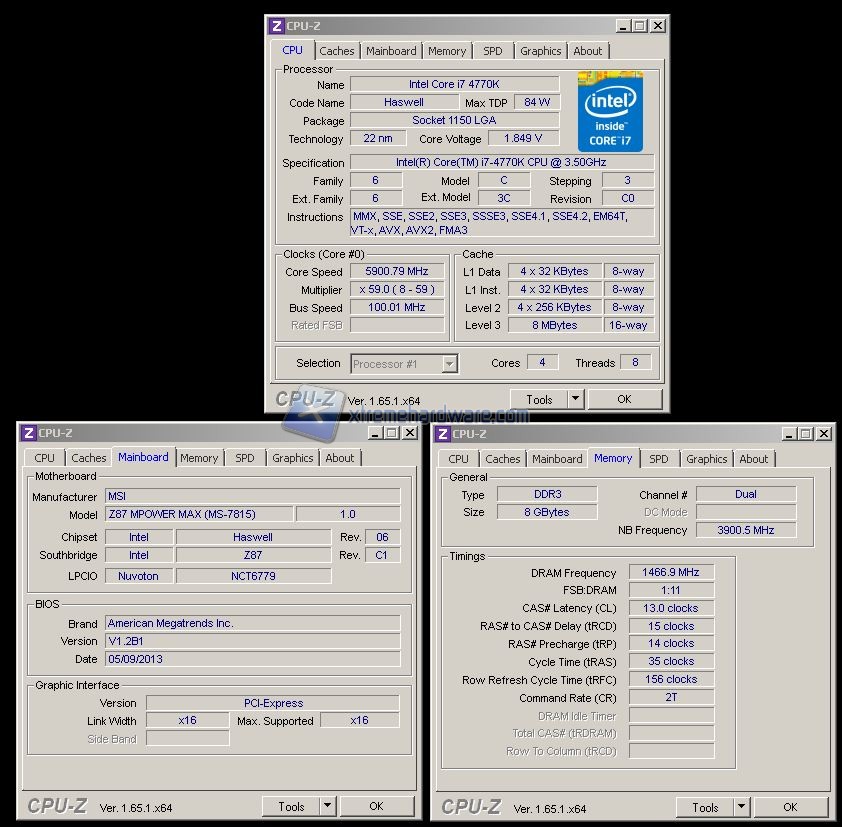Close the Memory CPU-Z window
842x827 pixels.
pyautogui.click(x=823, y=434)
